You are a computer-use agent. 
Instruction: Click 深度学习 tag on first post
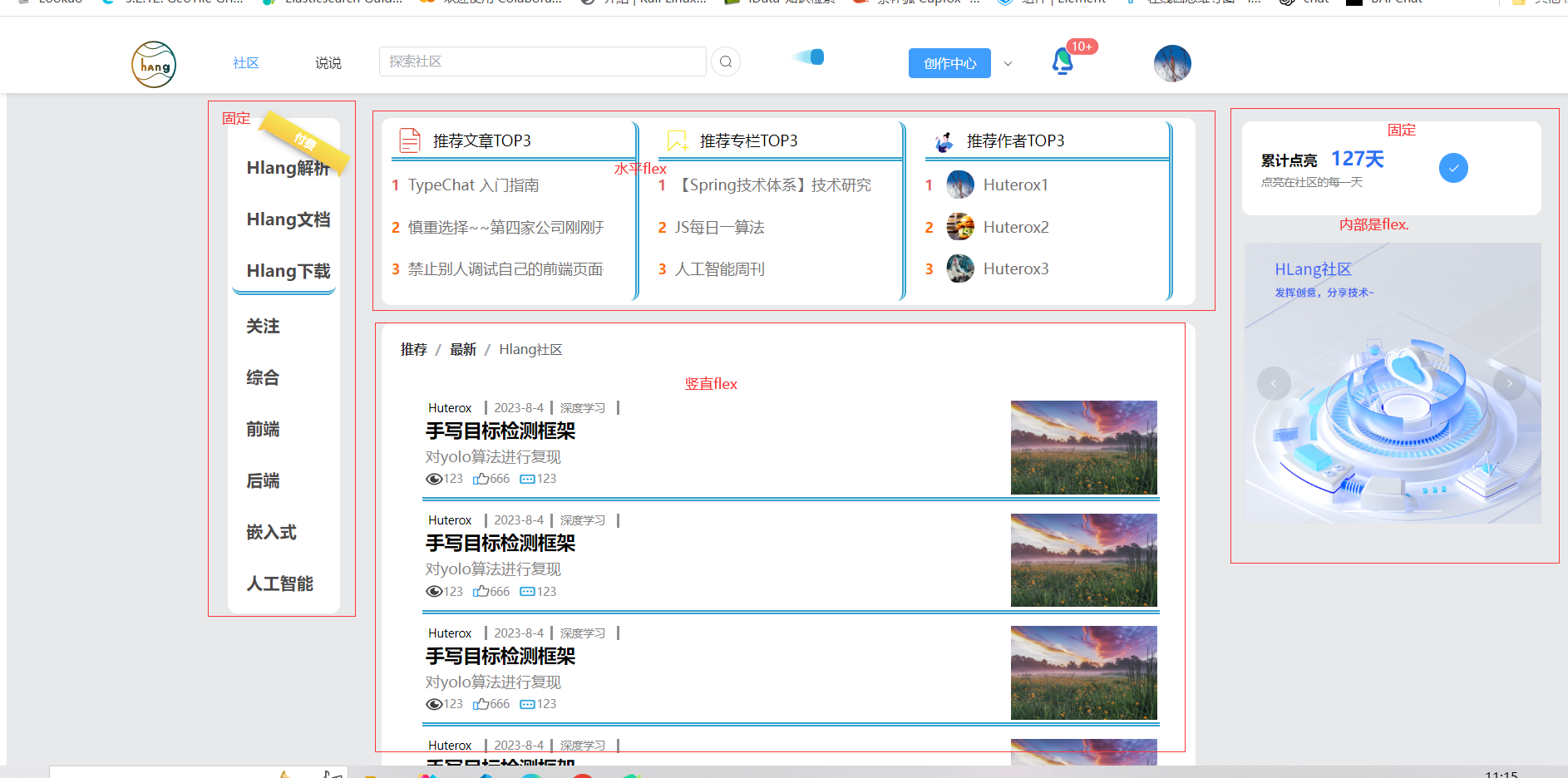pos(583,408)
